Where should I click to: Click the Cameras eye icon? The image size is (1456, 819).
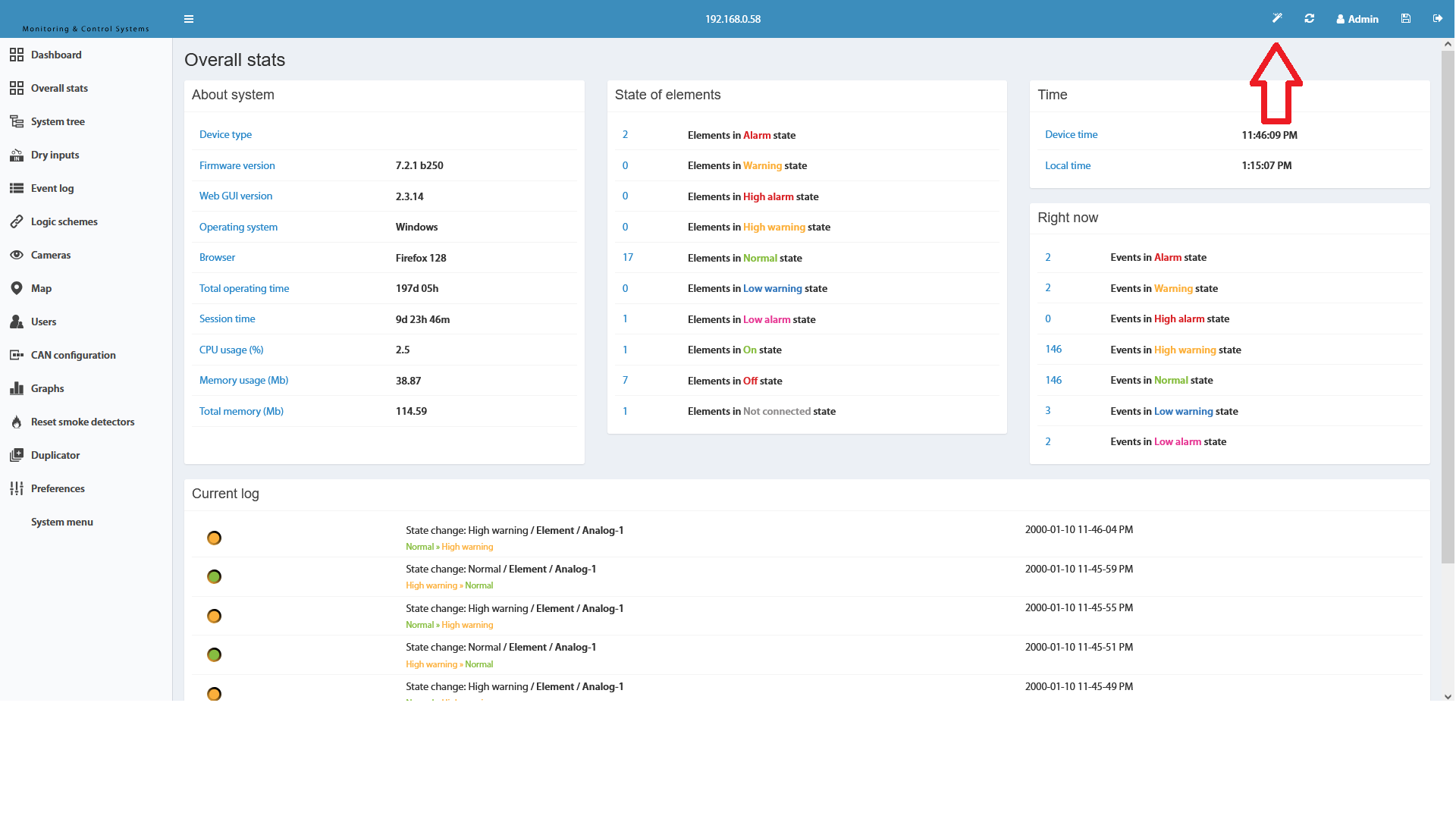[17, 255]
